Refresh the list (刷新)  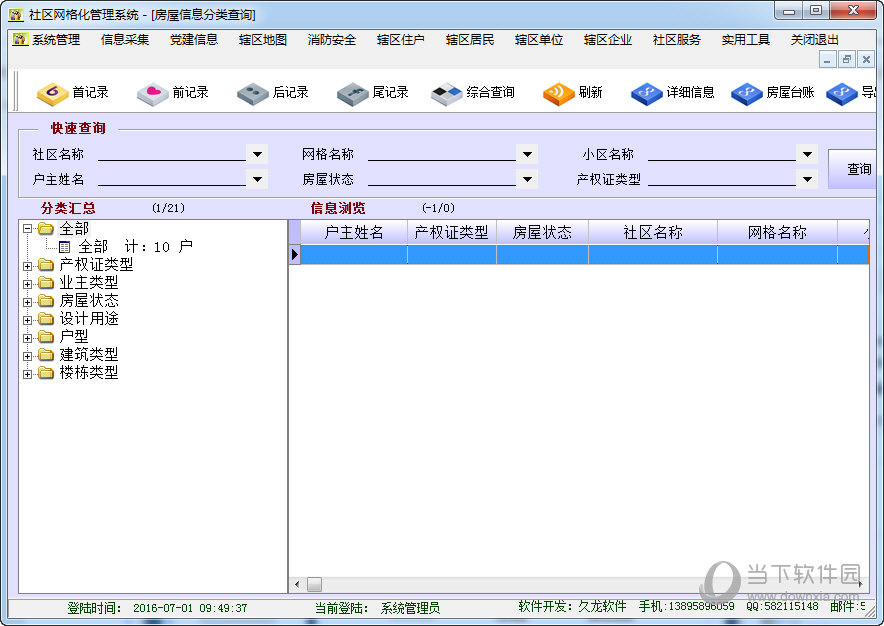click(573, 92)
